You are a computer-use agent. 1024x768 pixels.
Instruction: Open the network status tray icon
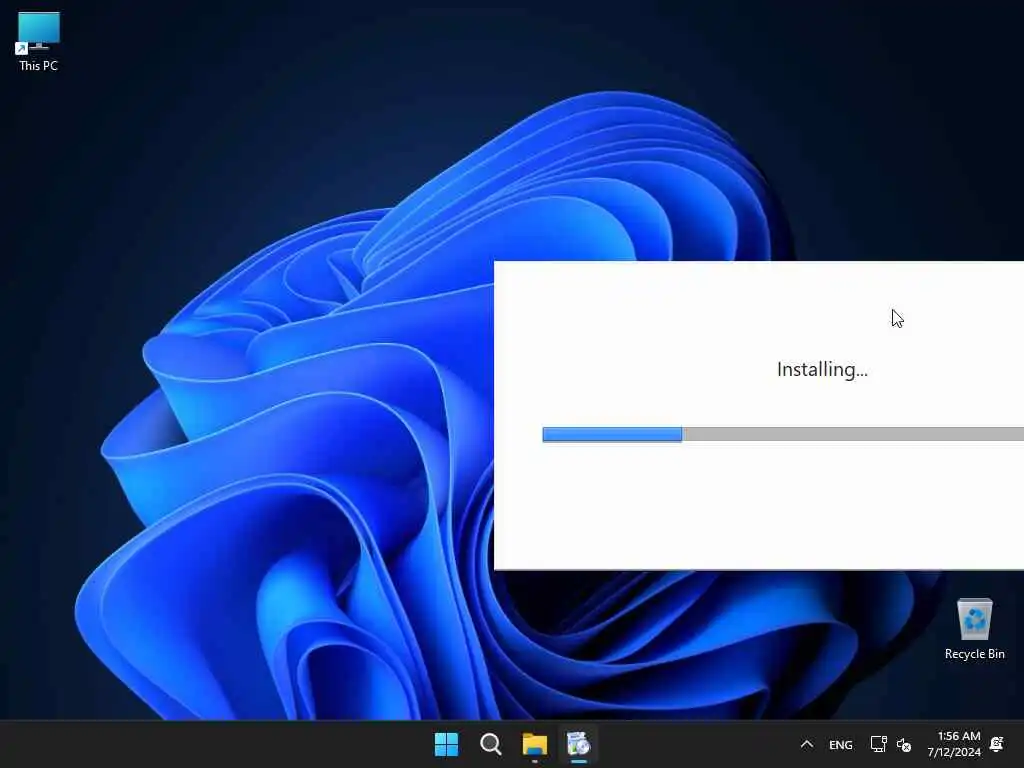click(878, 744)
